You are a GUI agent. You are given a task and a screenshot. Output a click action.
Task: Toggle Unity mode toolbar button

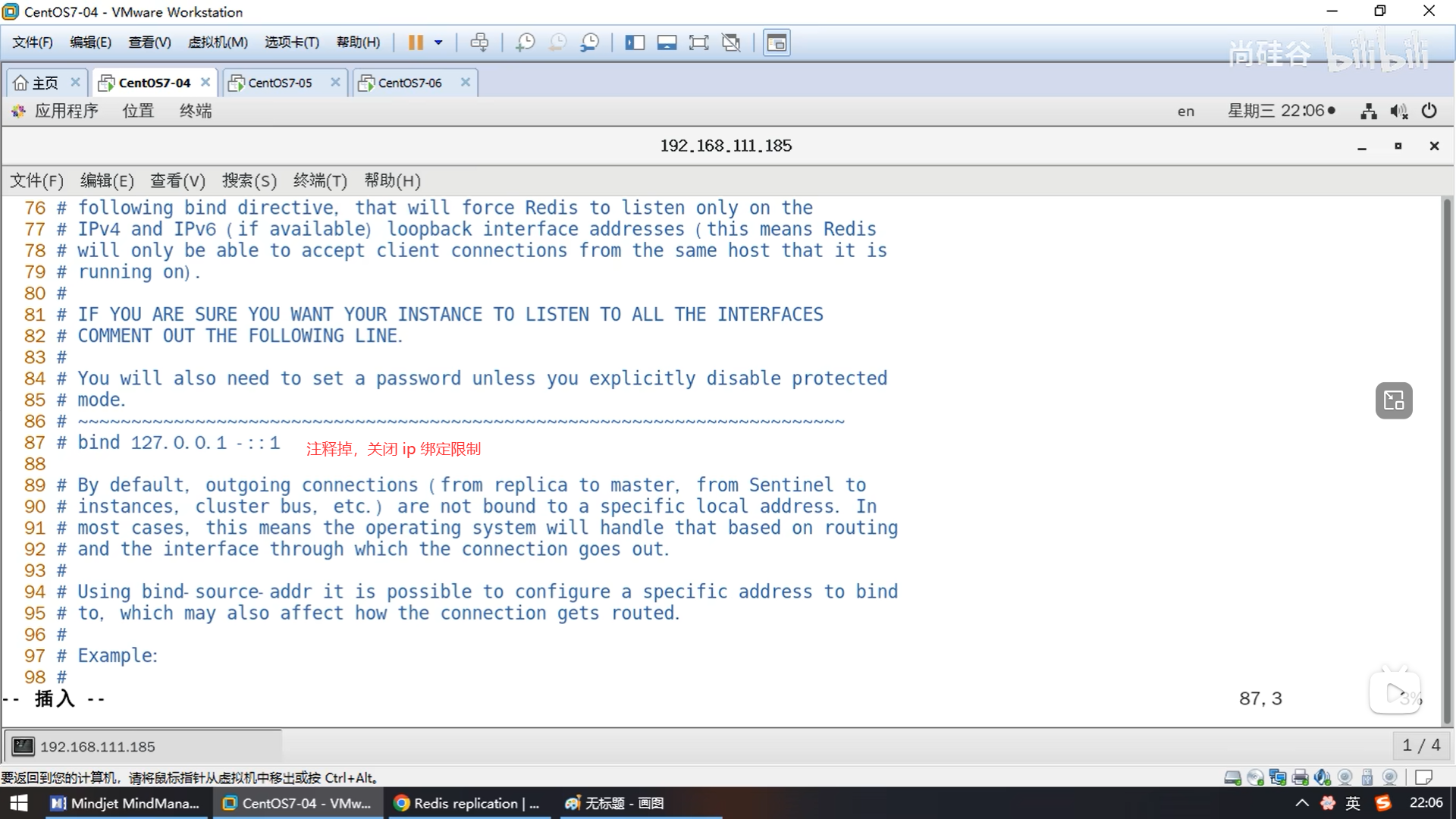[x=731, y=42]
